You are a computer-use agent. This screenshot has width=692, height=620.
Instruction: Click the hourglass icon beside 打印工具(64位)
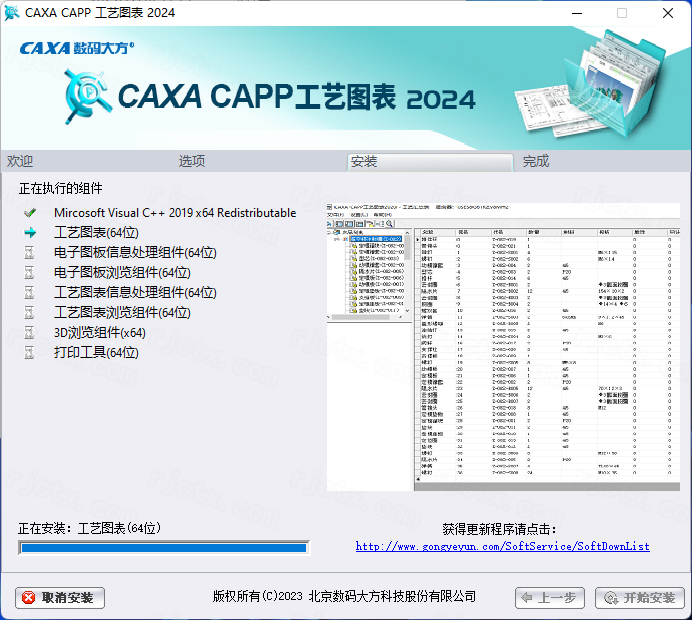coord(30,353)
